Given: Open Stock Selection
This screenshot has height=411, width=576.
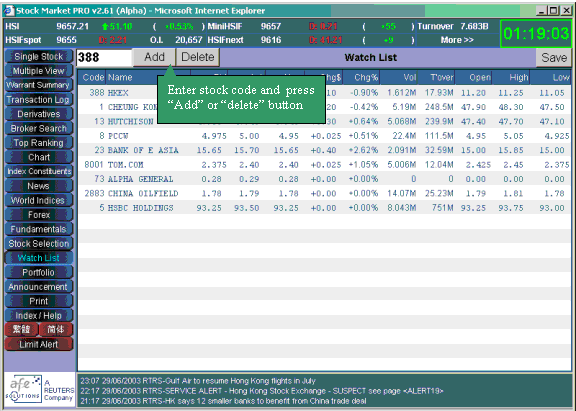Looking at the screenshot, I should coord(39,244).
